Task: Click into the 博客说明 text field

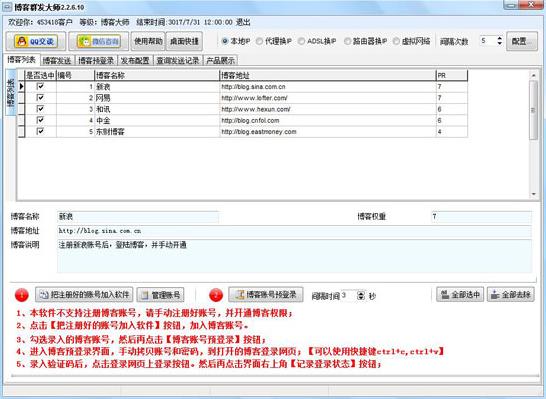Action: 294,256
